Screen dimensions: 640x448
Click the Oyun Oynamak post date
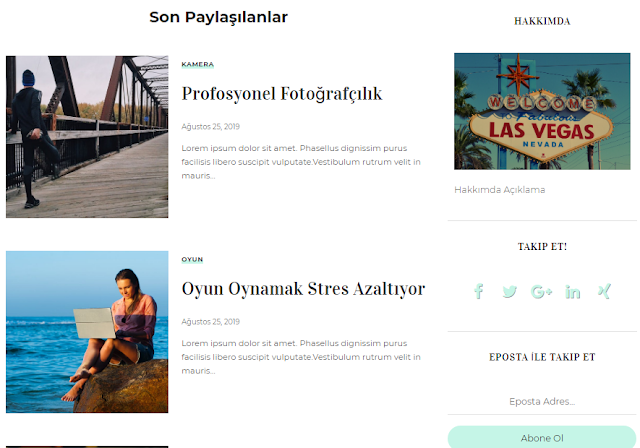(x=211, y=322)
